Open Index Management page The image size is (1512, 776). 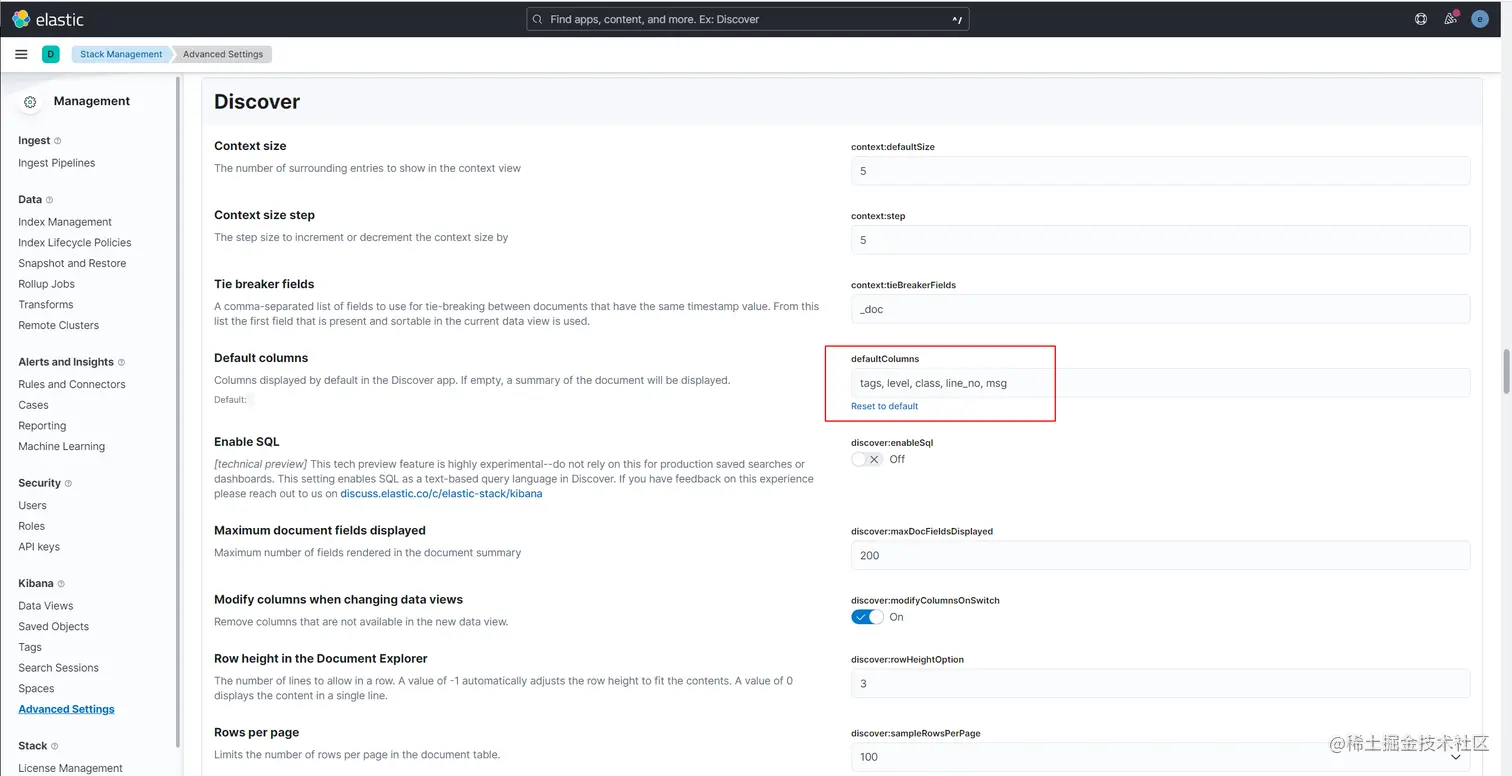coord(65,222)
